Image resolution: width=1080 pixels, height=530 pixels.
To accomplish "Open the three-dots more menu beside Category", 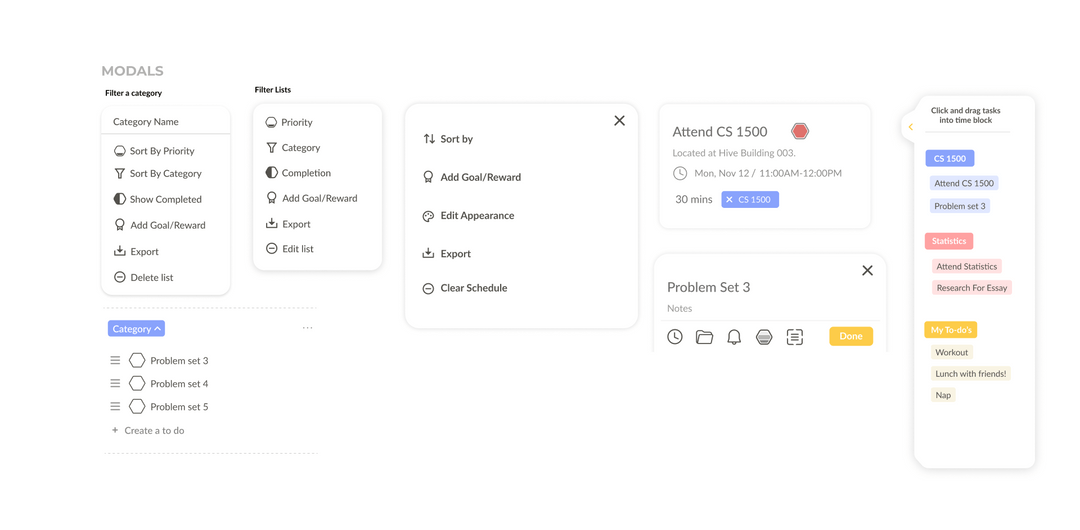I will click(307, 327).
